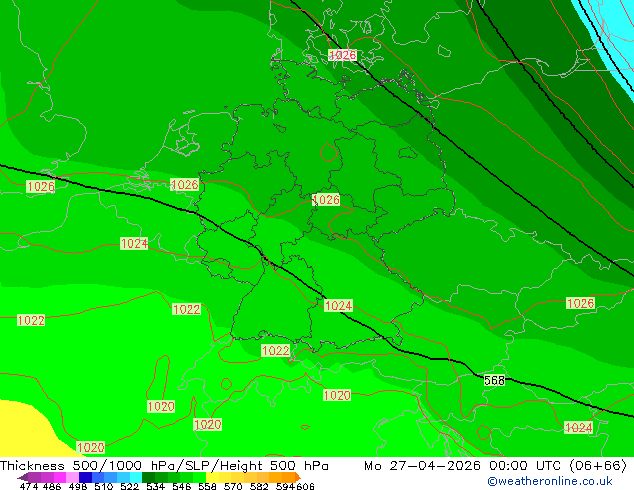
Task: Click the legend value 486
Action: (x=52, y=486)
